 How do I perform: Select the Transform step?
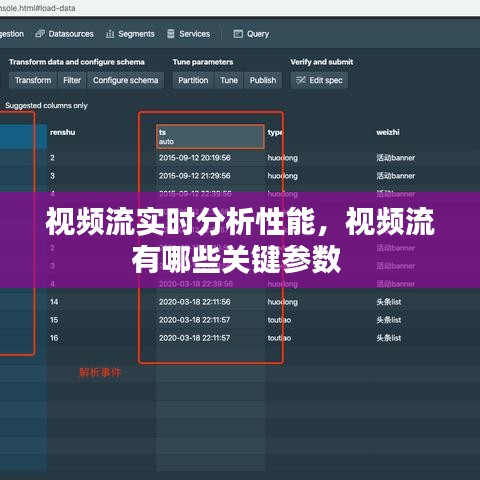pyautogui.click(x=33, y=80)
